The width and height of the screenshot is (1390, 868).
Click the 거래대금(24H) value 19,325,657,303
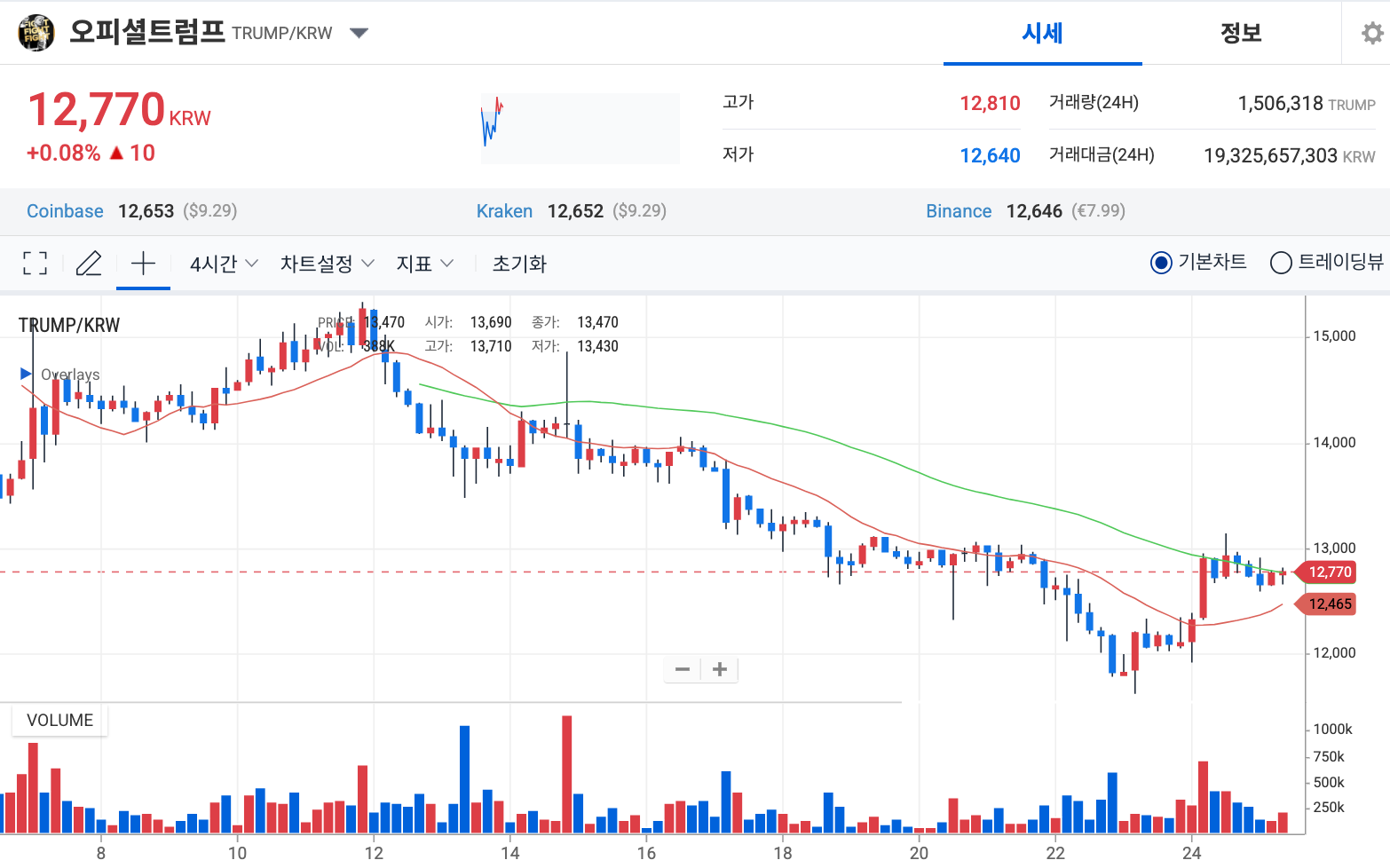point(1270,155)
